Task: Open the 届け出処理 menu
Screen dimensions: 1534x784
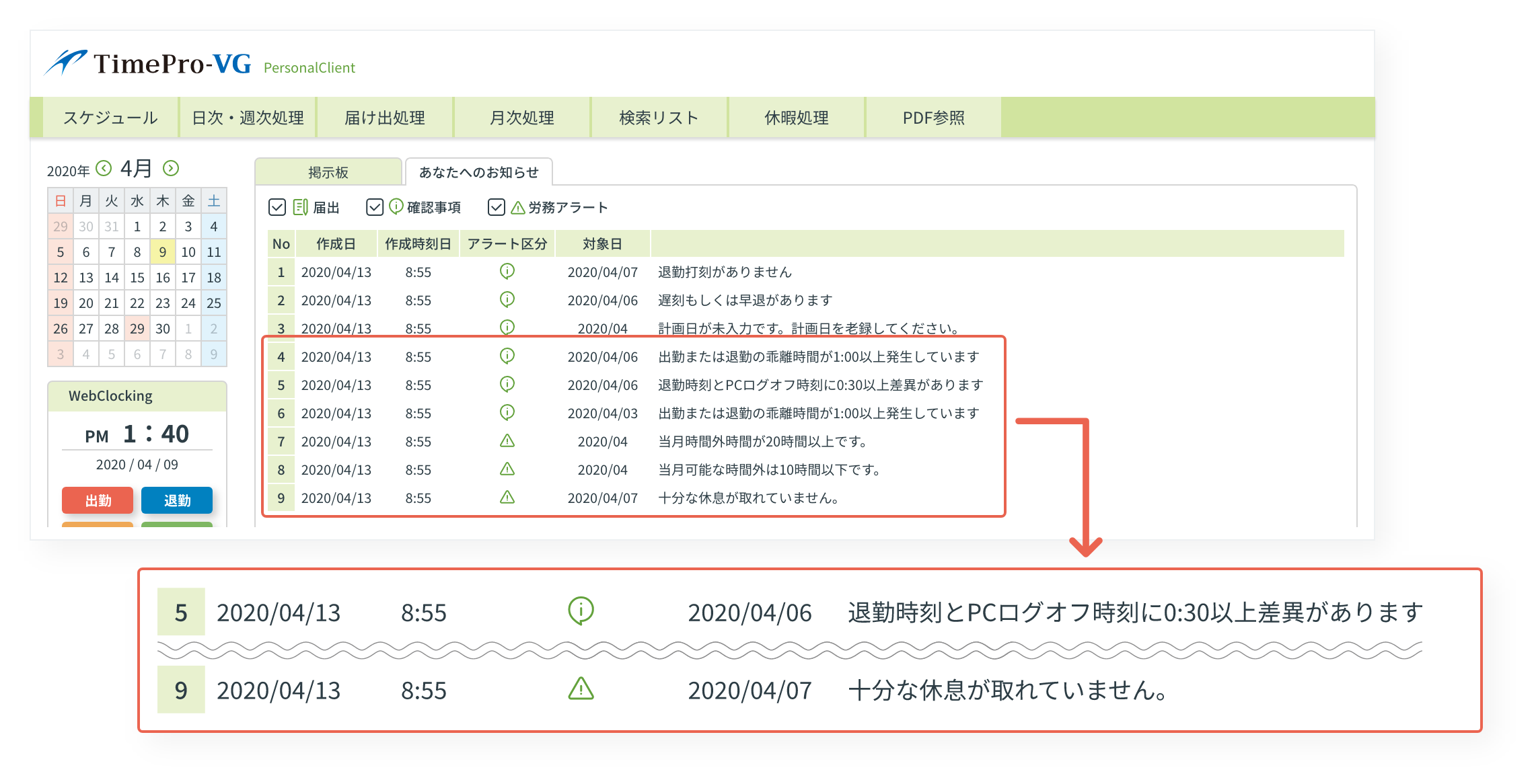Action: pyautogui.click(x=385, y=118)
